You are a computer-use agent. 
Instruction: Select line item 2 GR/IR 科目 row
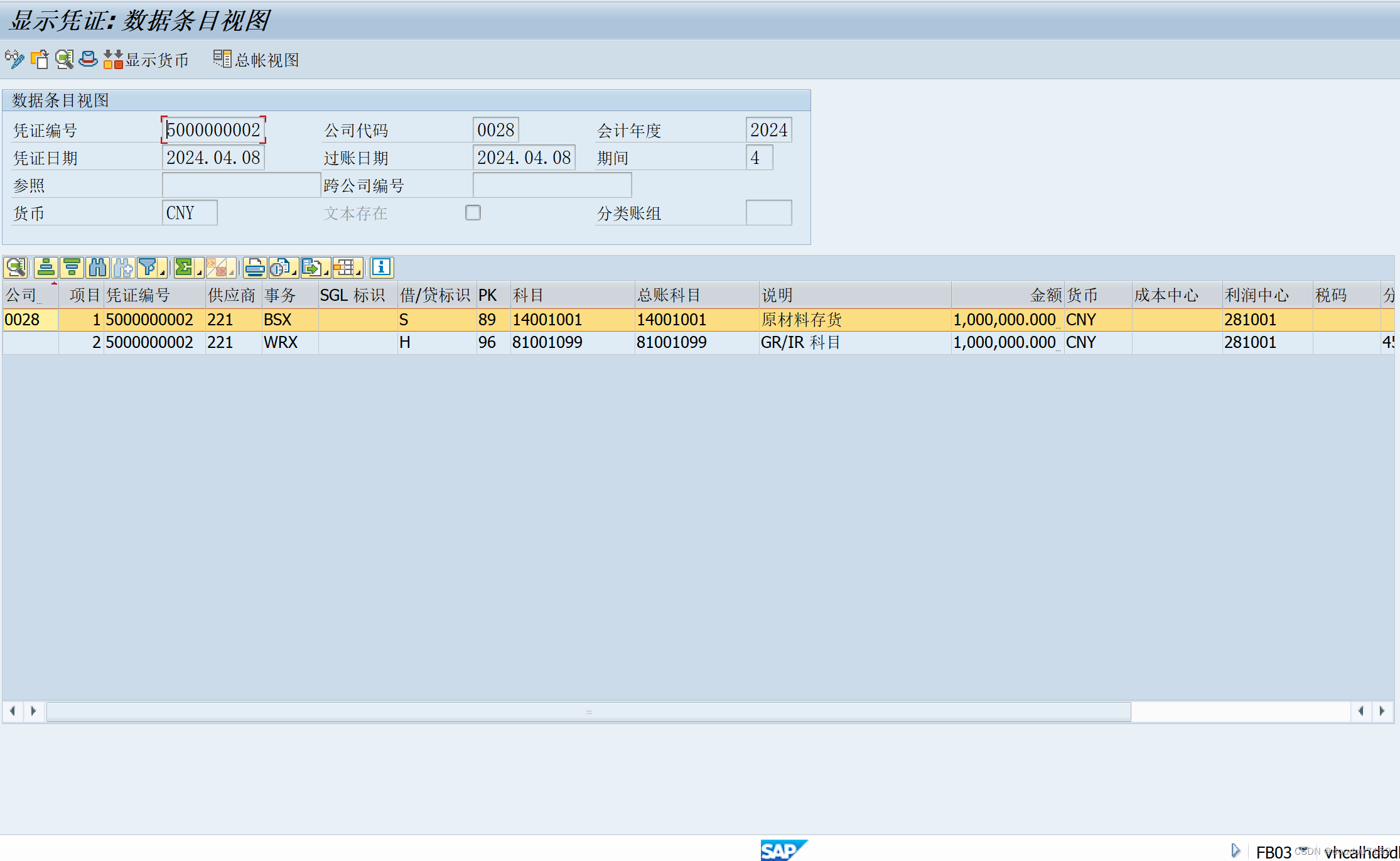click(x=799, y=342)
